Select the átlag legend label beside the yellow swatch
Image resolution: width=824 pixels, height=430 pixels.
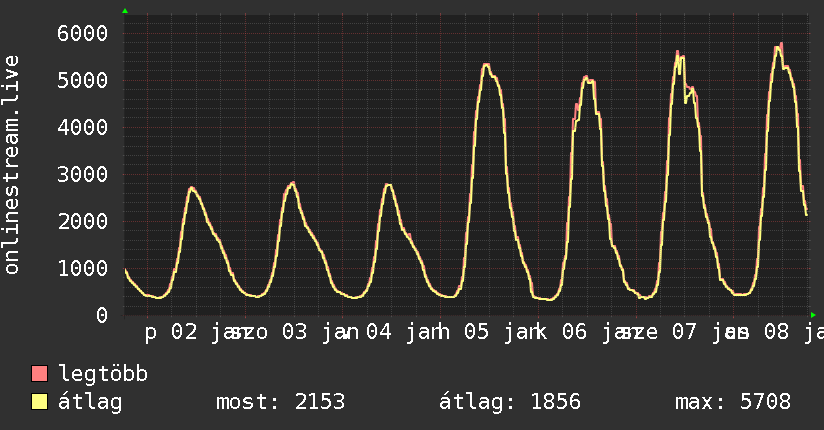click(90, 402)
